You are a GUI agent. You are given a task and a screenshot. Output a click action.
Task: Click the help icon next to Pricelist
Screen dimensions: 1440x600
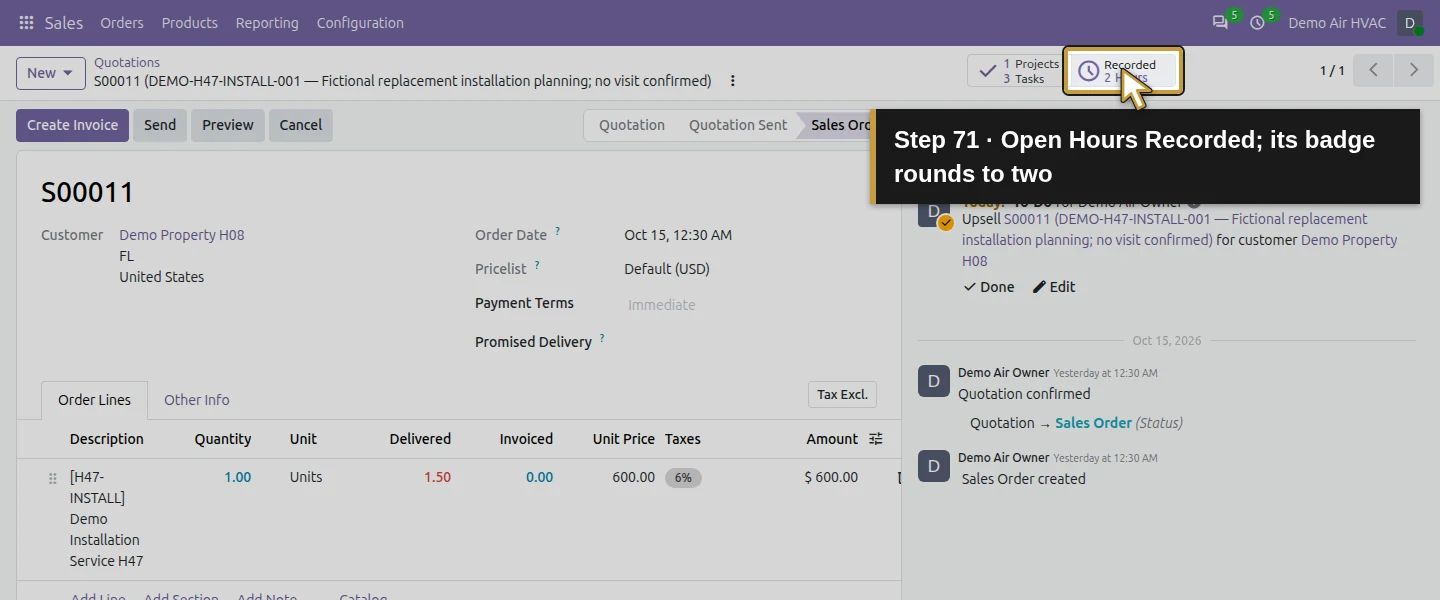pyautogui.click(x=537, y=266)
